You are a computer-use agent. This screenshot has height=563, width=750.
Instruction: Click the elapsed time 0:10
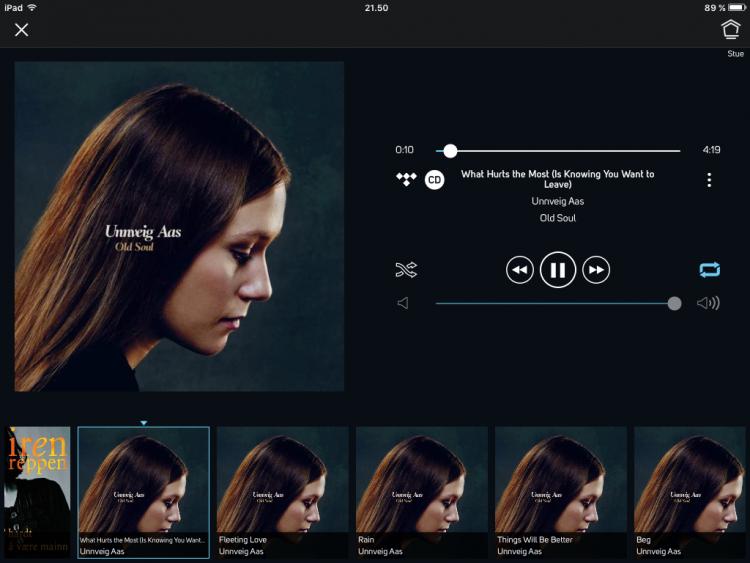404,150
